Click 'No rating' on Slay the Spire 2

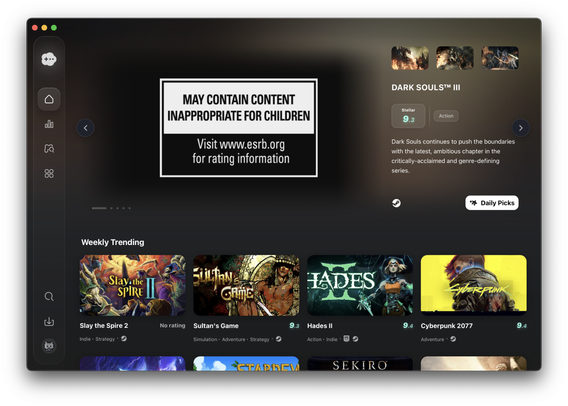[x=172, y=326]
